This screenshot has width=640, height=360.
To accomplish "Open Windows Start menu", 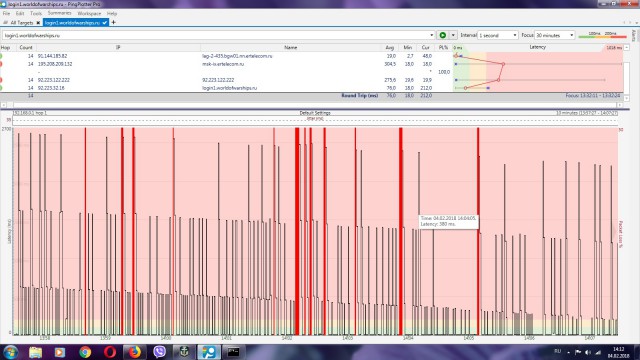I will [x=10, y=352].
